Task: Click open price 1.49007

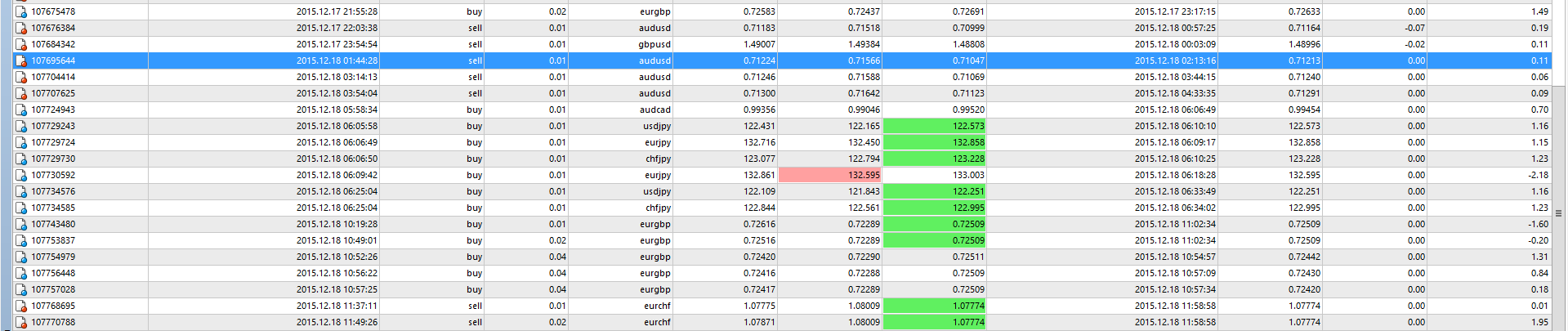Action: [759, 44]
